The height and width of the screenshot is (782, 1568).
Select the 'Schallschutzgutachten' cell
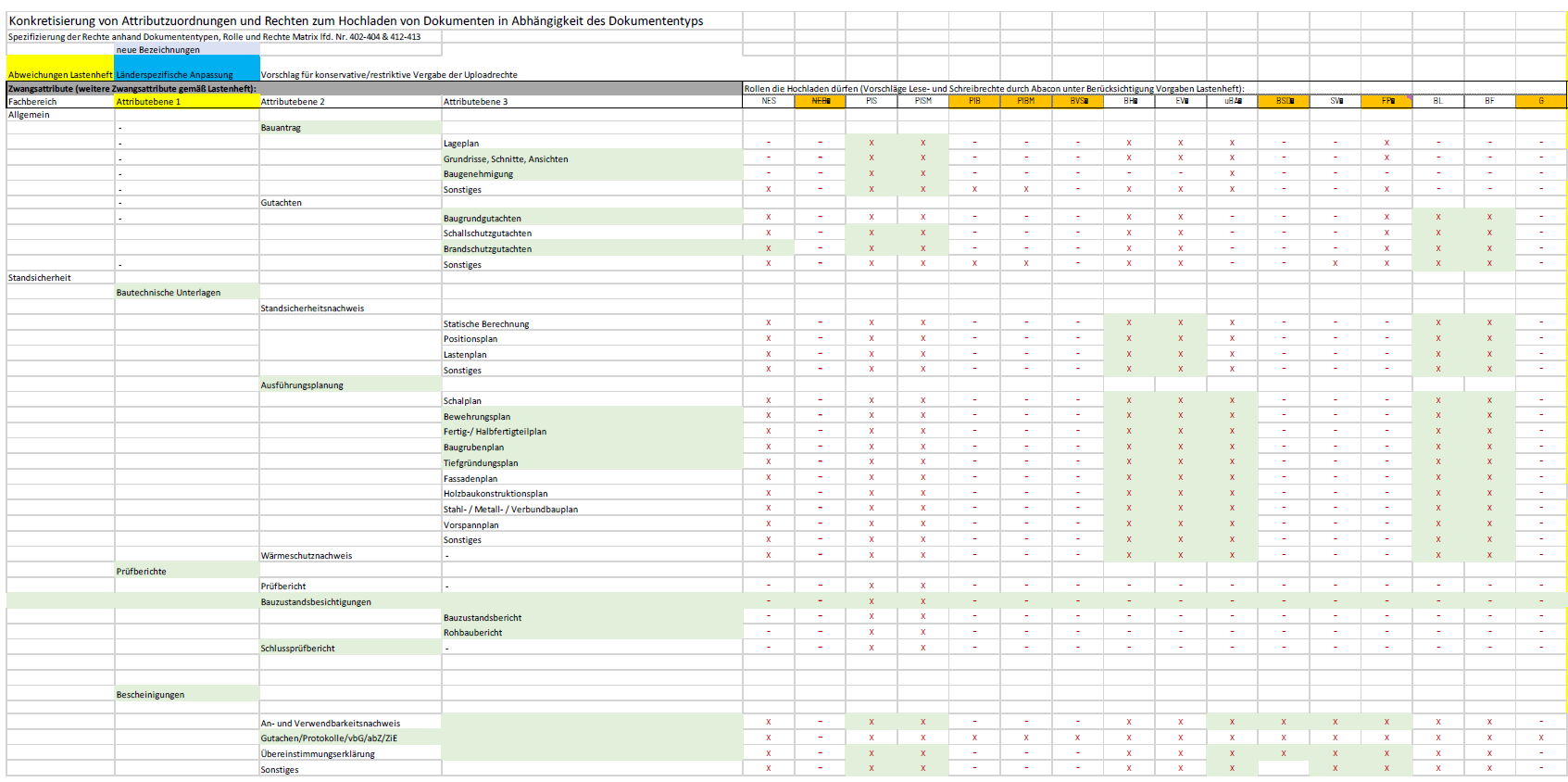click(x=592, y=233)
